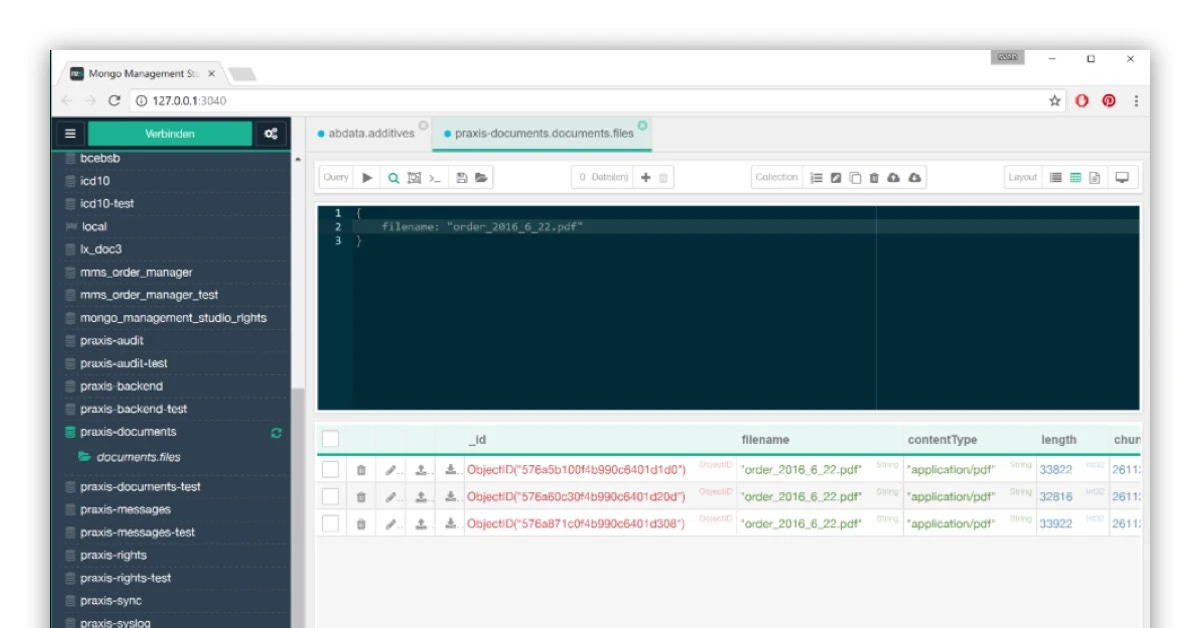Click the list icon in Collection toolbar

[x=817, y=178]
